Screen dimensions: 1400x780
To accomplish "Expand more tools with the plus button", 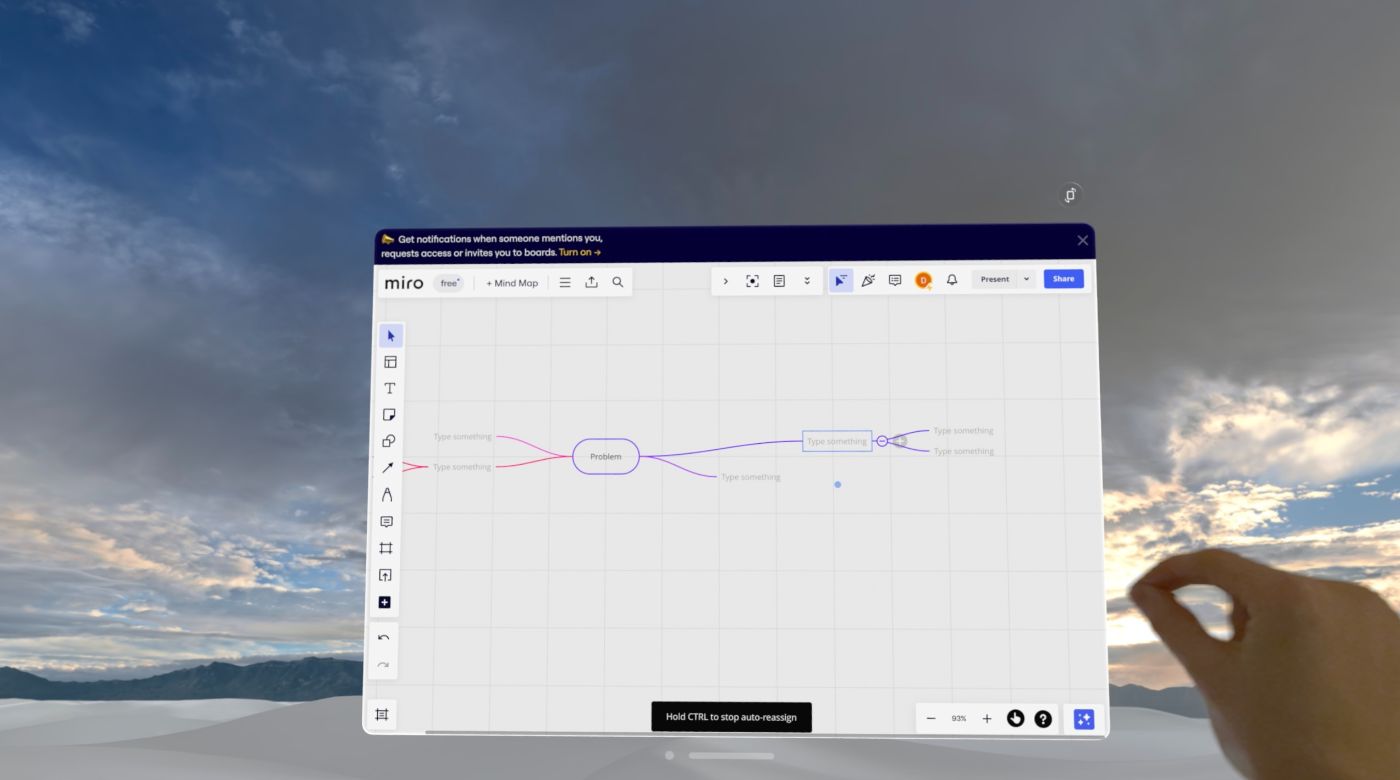I will (x=384, y=601).
